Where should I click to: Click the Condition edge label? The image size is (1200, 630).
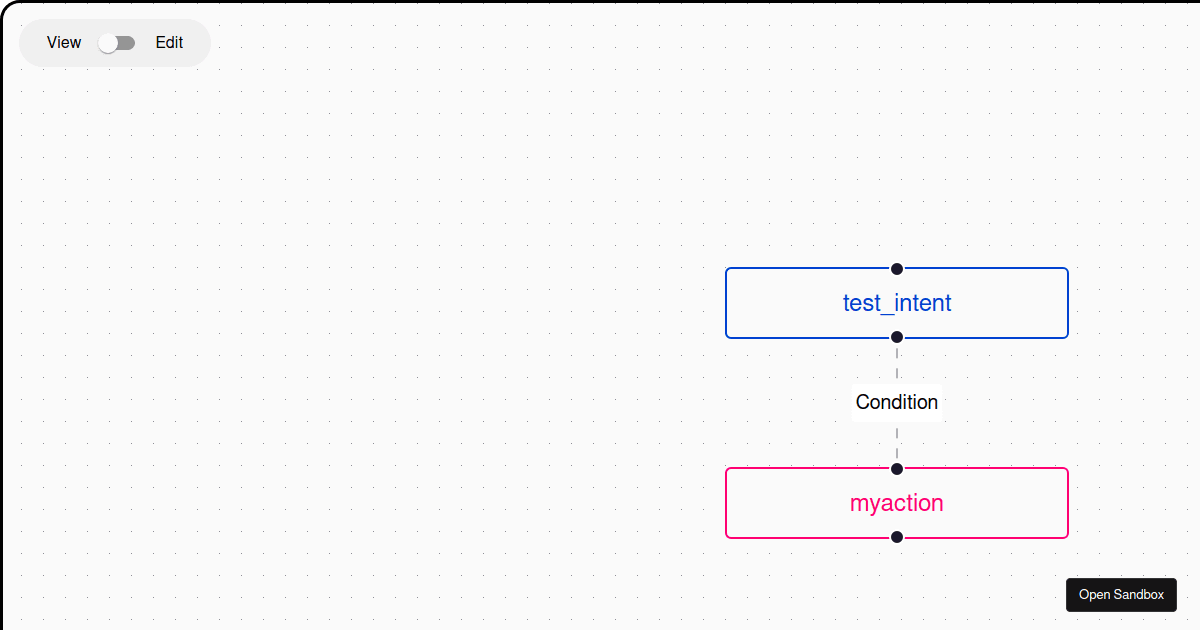(896, 402)
